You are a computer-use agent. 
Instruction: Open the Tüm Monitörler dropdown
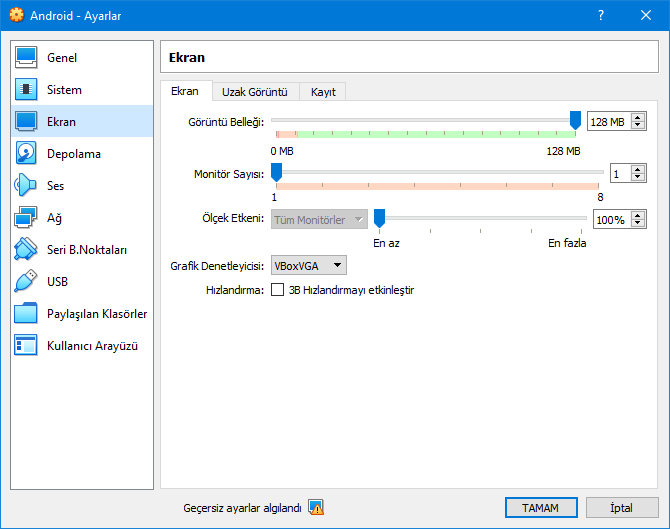click(x=318, y=220)
